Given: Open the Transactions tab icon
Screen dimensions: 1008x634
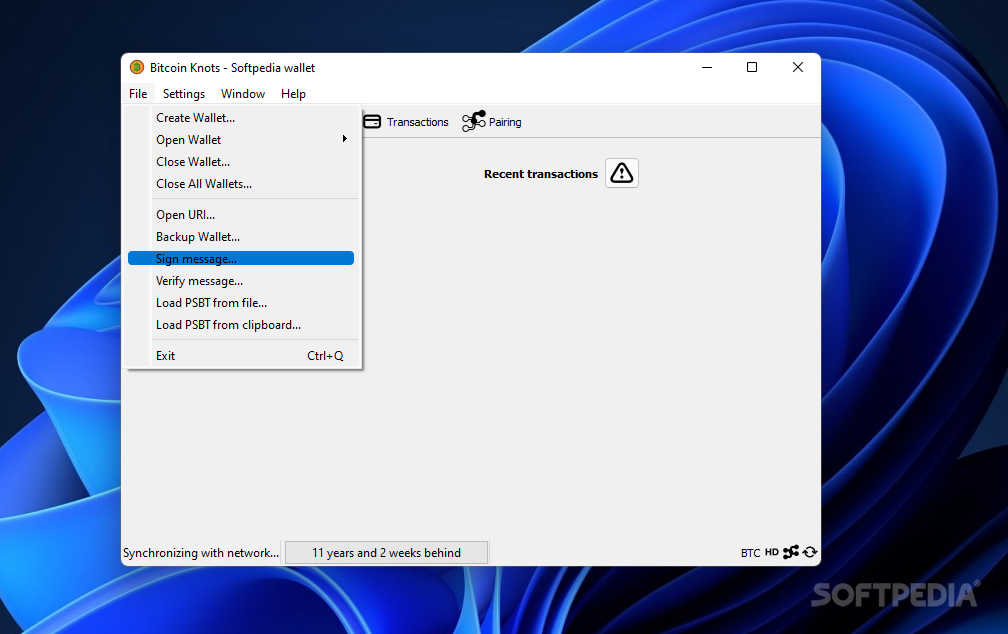Looking at the screenshot, I should point(372,121).
